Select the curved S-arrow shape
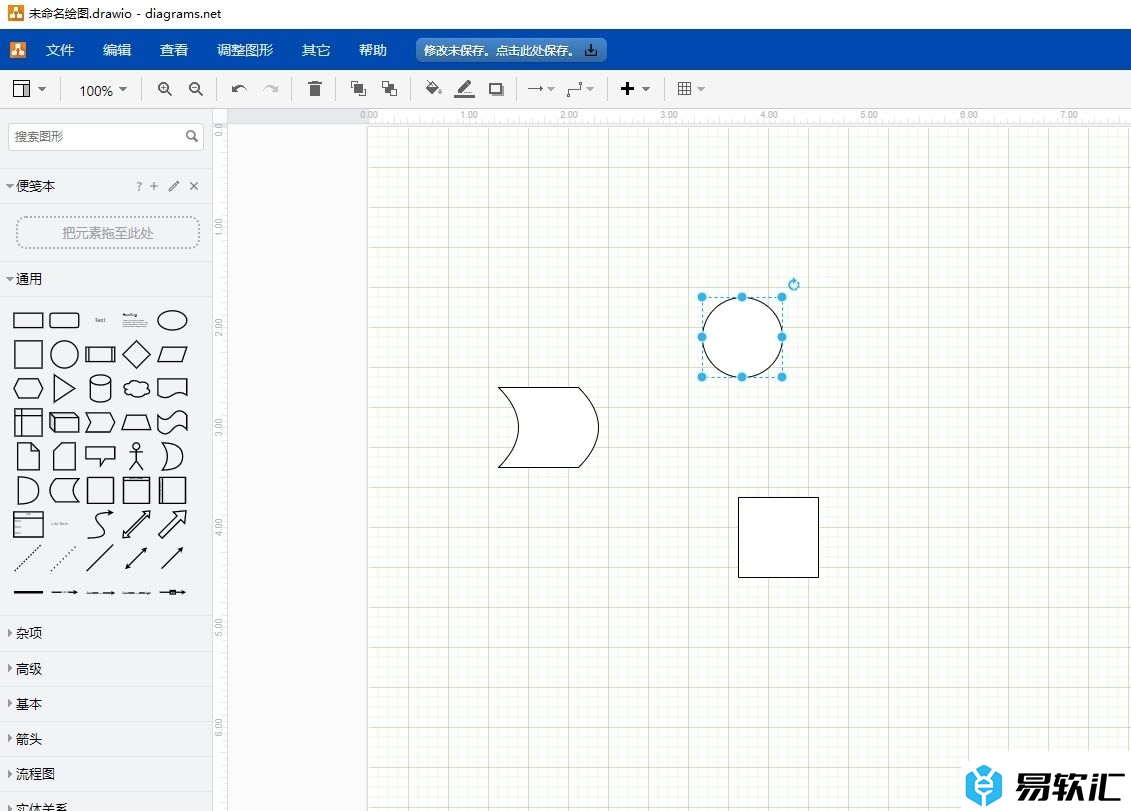The image size is (1131, 811). [100, 525]
